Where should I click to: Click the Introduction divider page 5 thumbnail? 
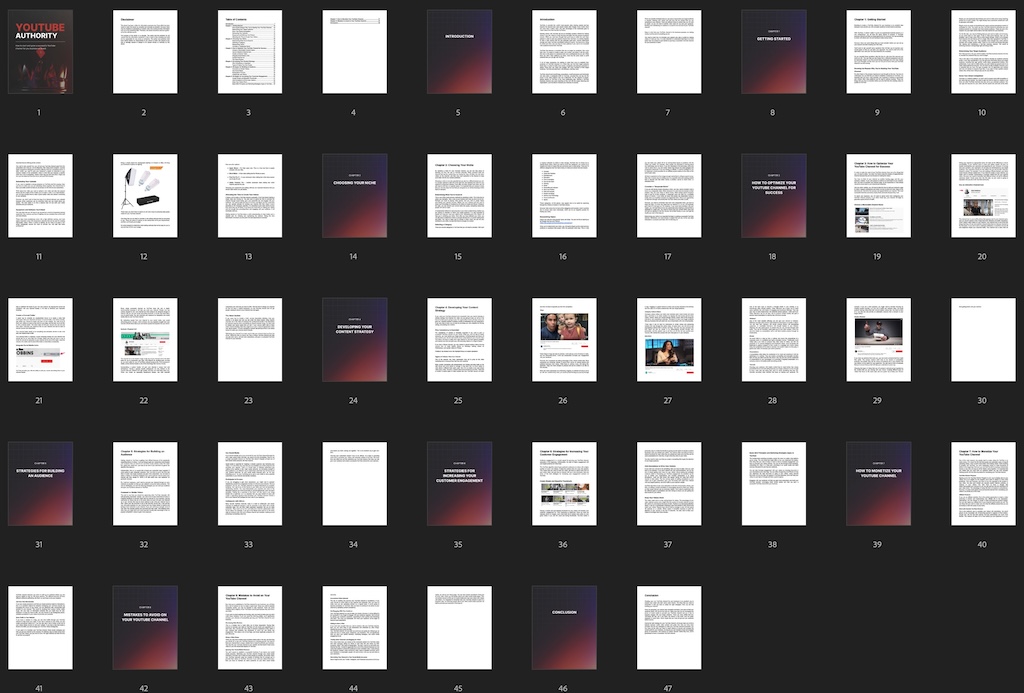459,52
